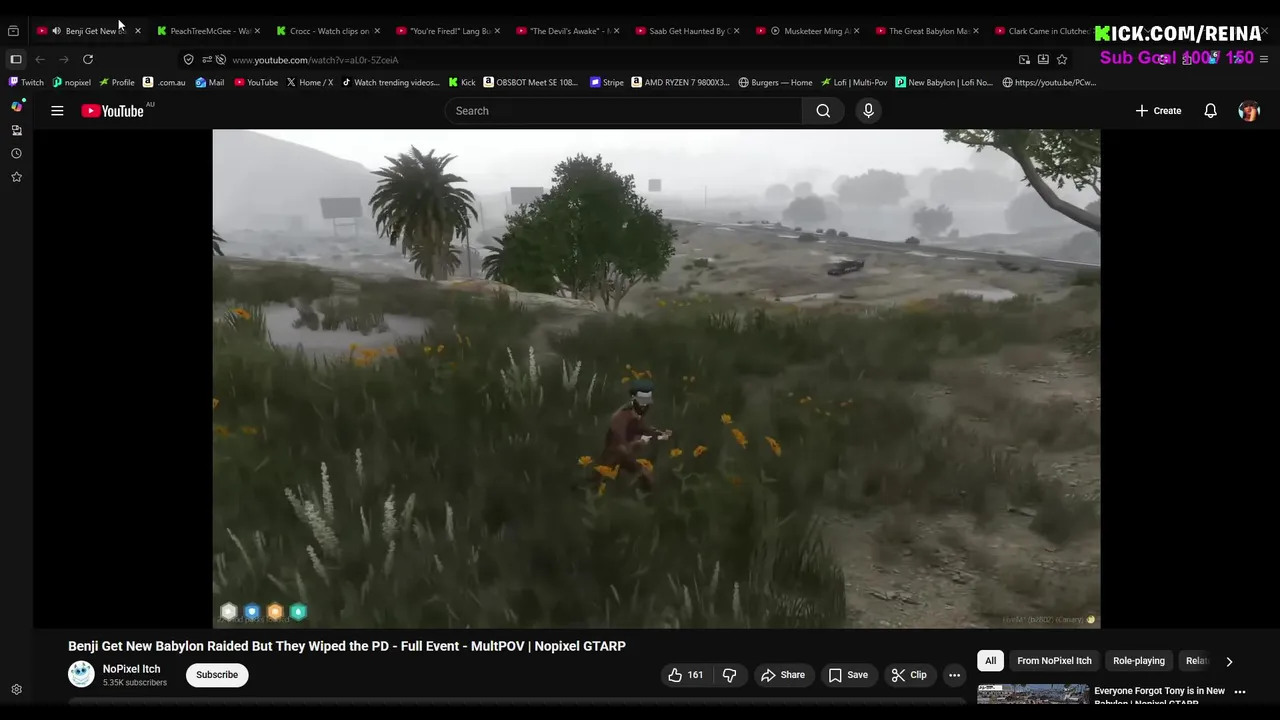Select the Role-playing chip
This screenshot has height=720, width=1280.
coord(1139,661)
